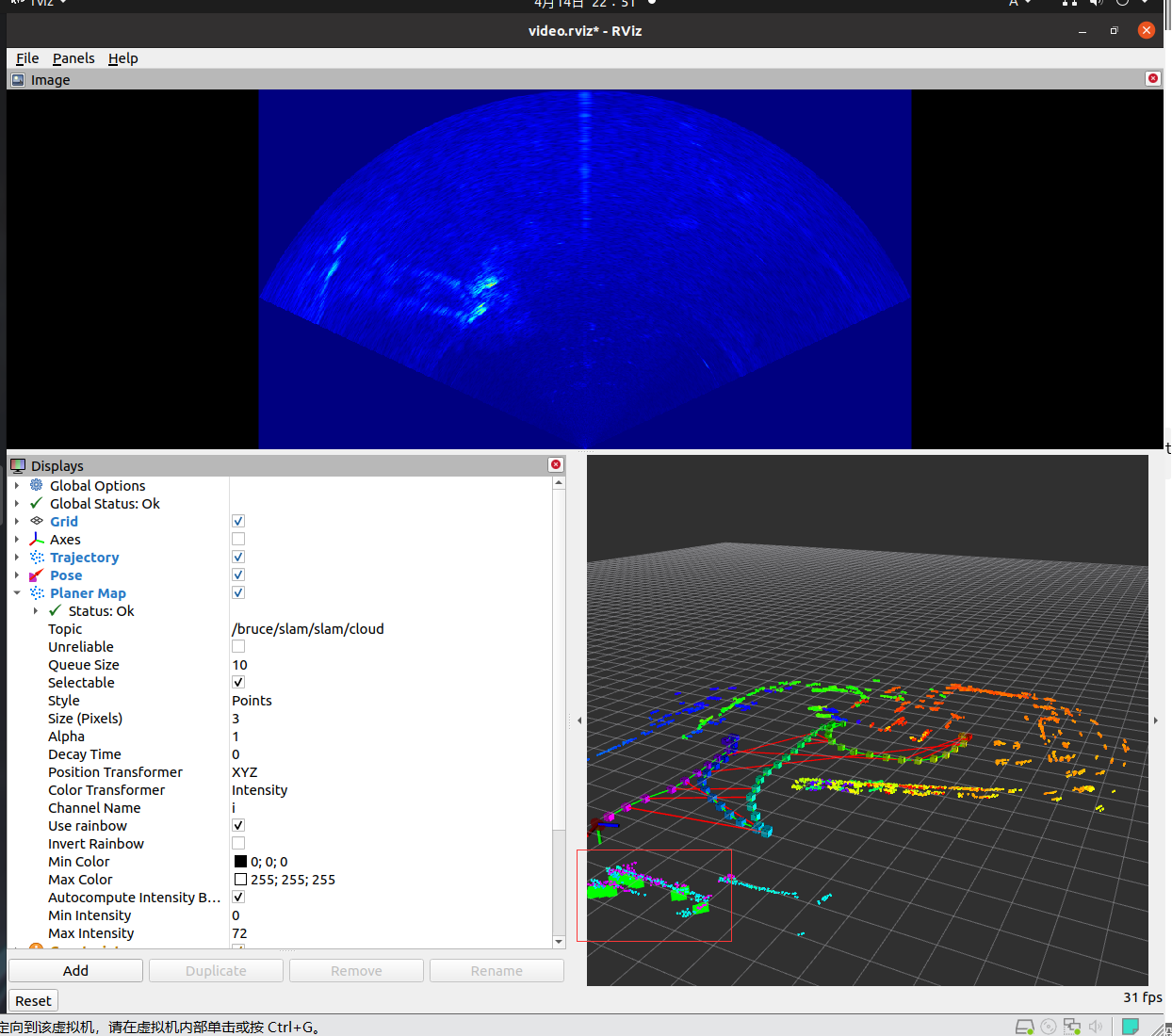Screen dimensions: 1172x1036
Task: Toggle Autocompute Intensity Bounds checkbox
Action: [238, 897]
